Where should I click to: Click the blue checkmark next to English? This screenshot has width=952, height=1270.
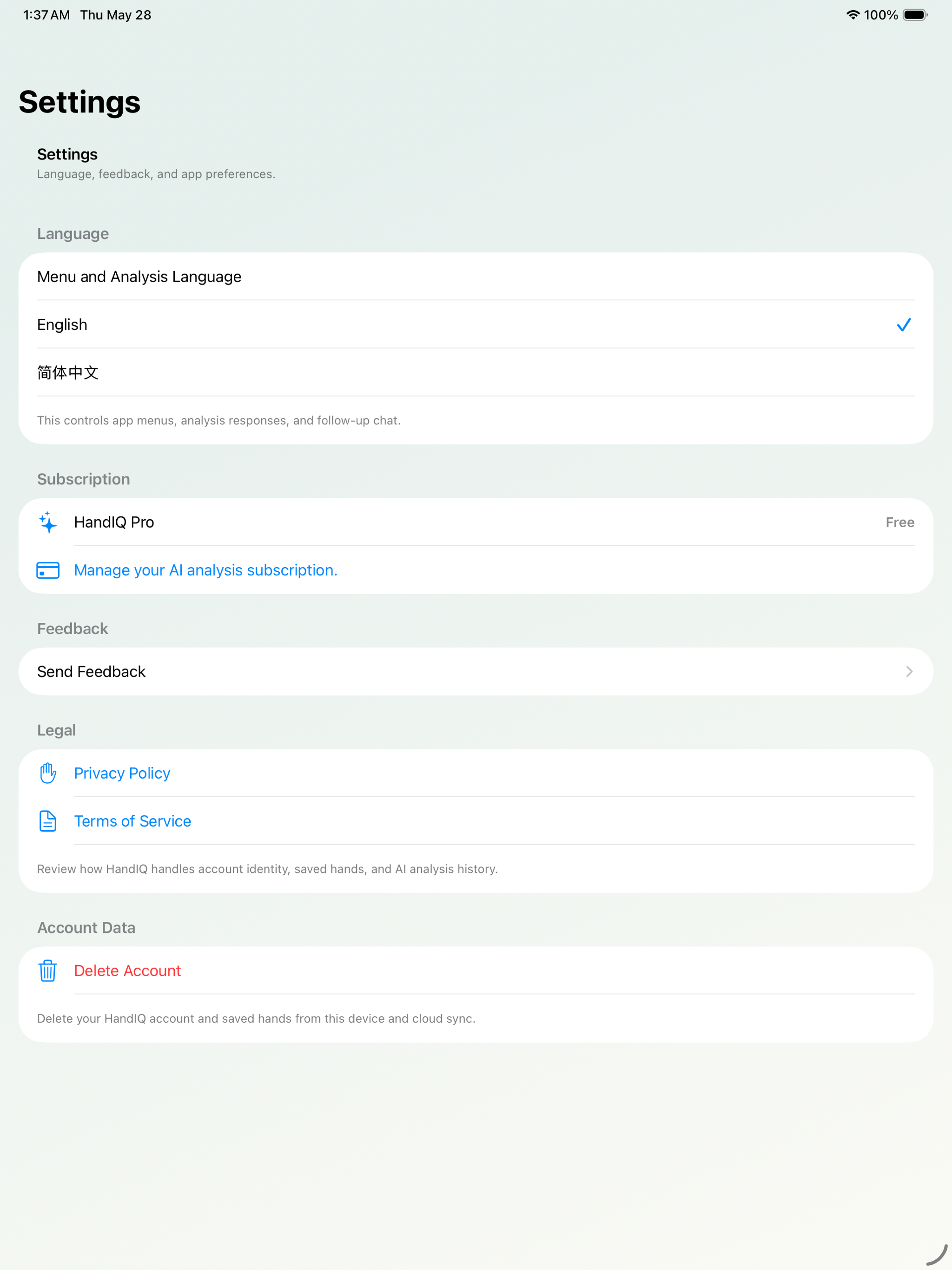(904, 324)
